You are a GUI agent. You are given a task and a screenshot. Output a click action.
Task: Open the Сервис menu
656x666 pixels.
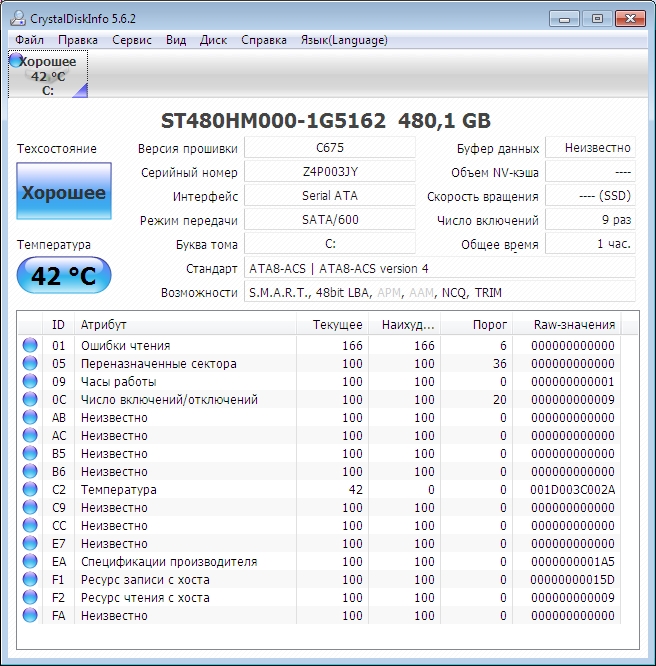(132, 40)
